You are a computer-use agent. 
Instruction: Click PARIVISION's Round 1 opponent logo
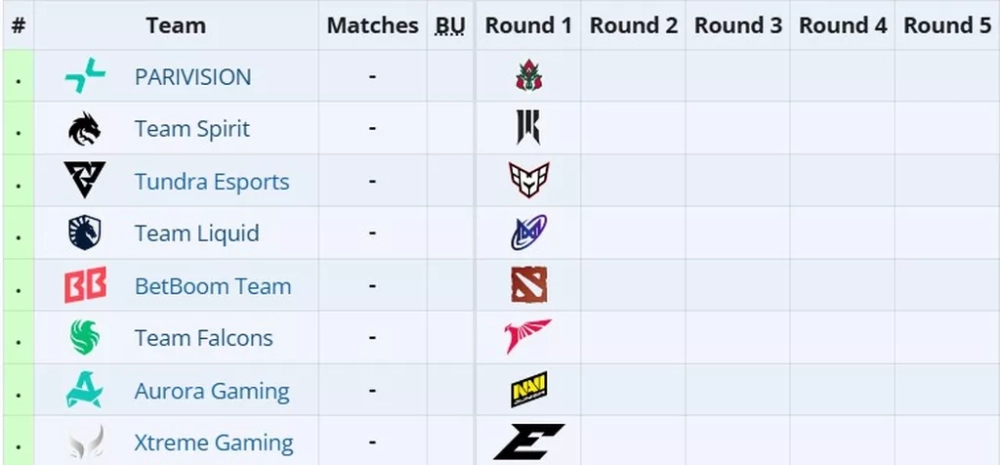(529, 75)
